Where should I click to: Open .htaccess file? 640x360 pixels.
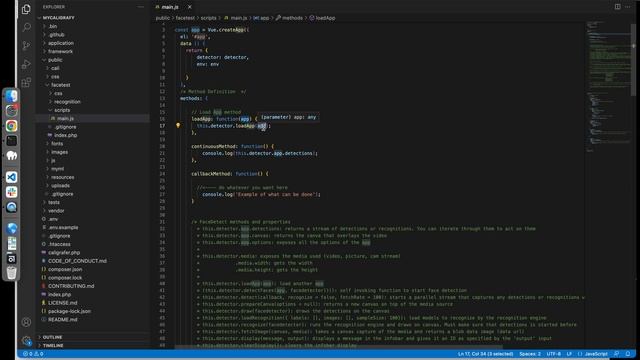59,244
